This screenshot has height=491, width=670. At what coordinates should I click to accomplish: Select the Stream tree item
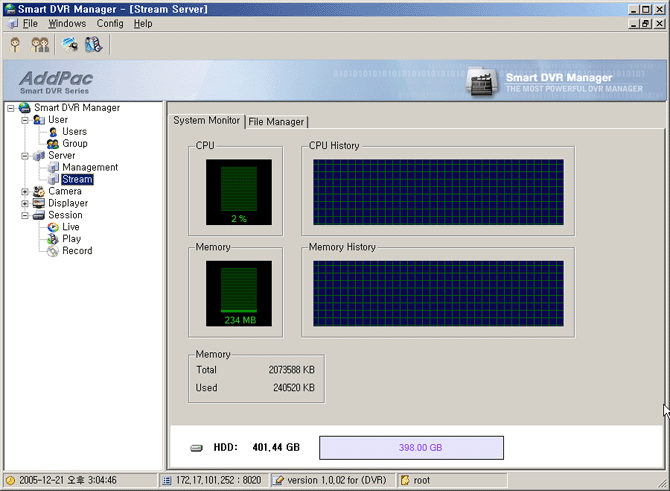[77, 179]
